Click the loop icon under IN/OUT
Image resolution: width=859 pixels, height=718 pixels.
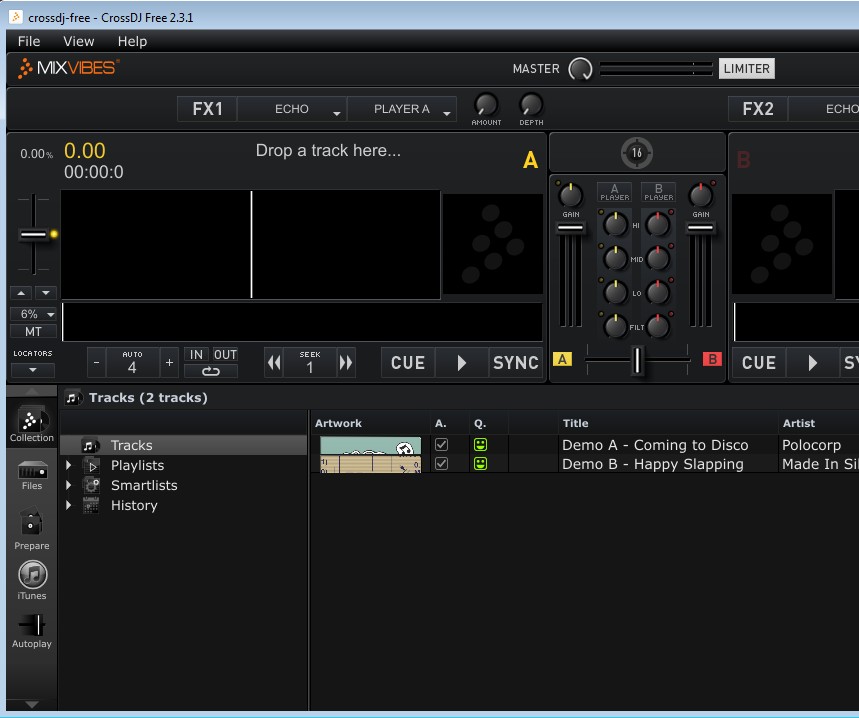[211, 371]
